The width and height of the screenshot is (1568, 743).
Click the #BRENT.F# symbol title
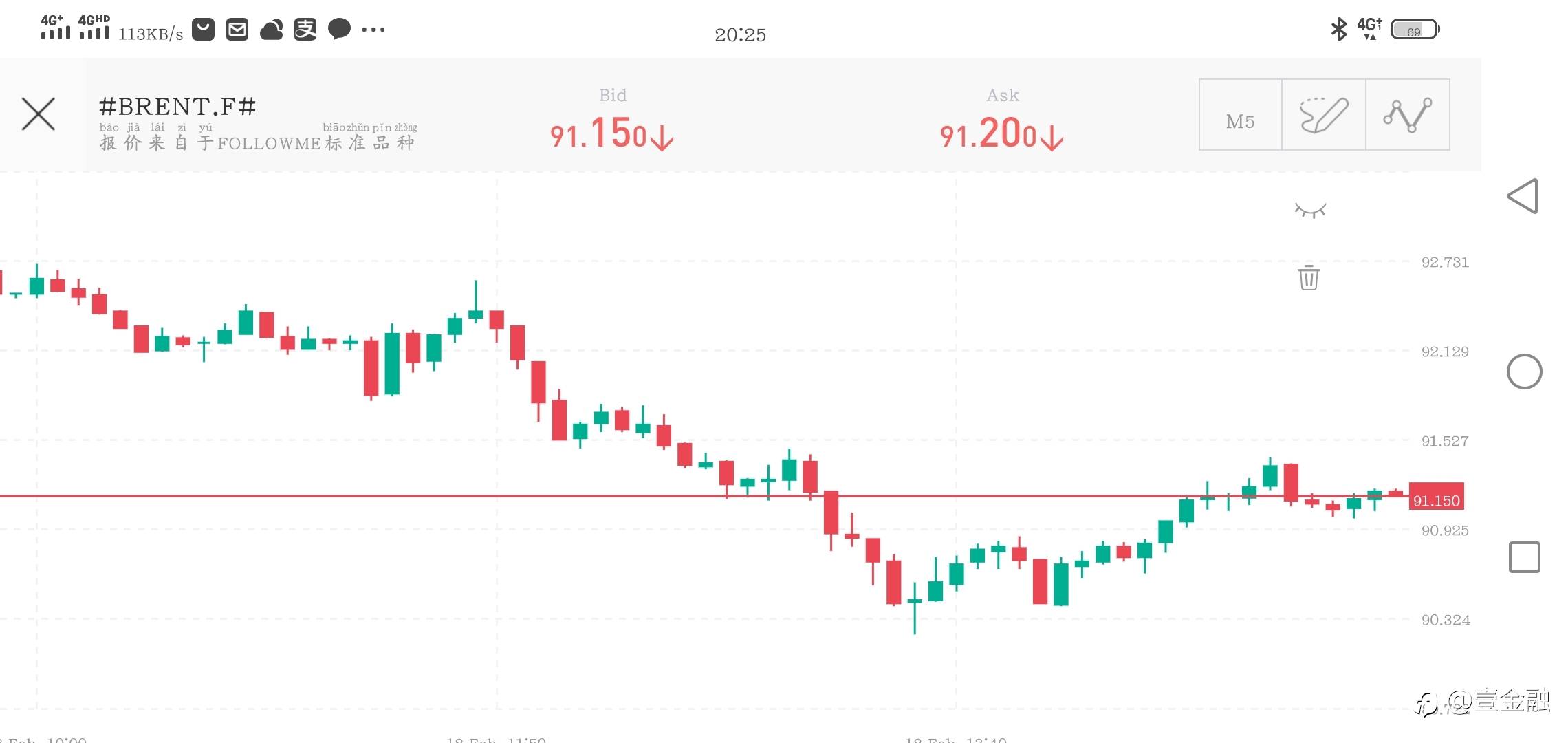[177, 107]
